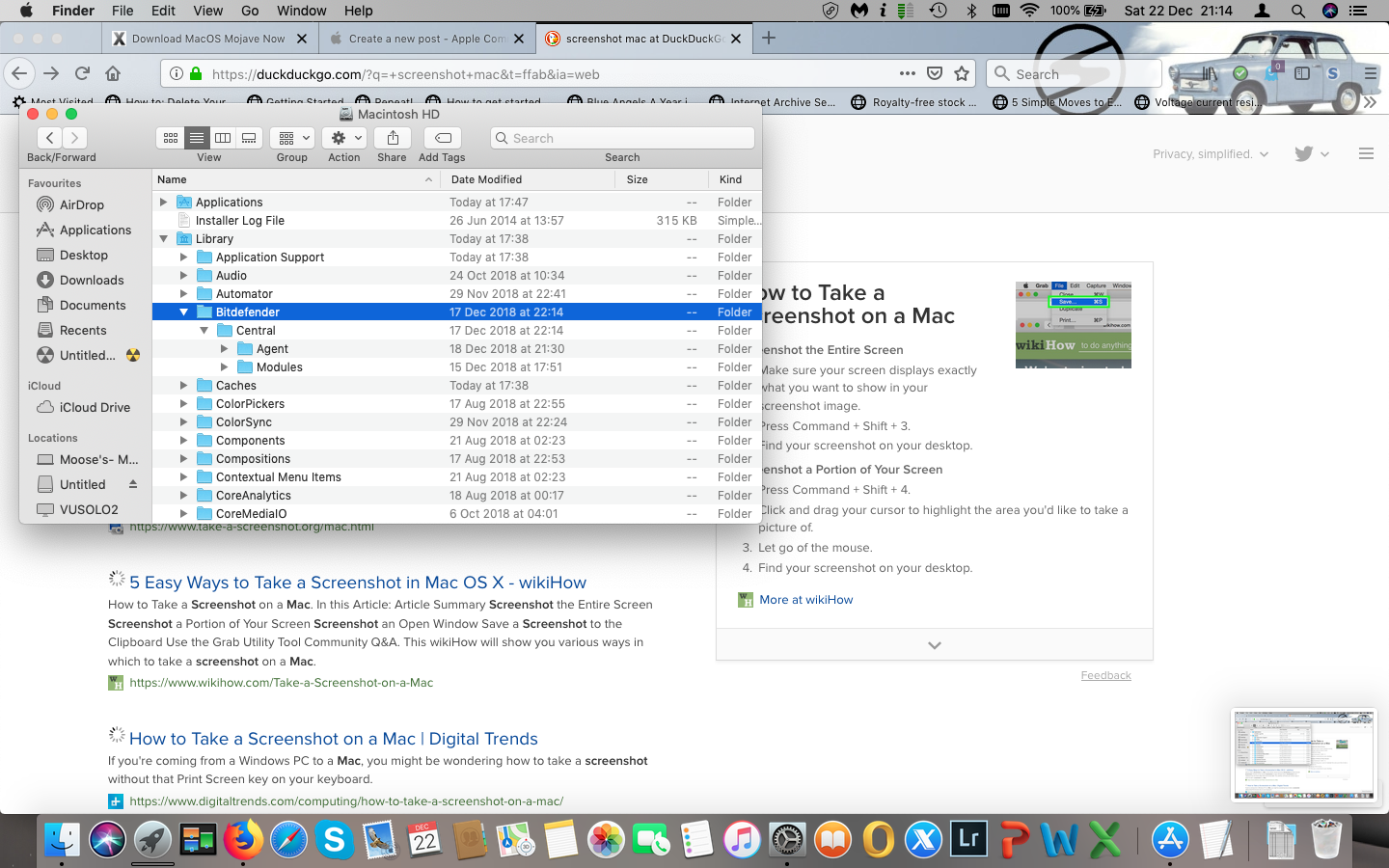Open the DuckDuckGo hamburger menu

1366,153
